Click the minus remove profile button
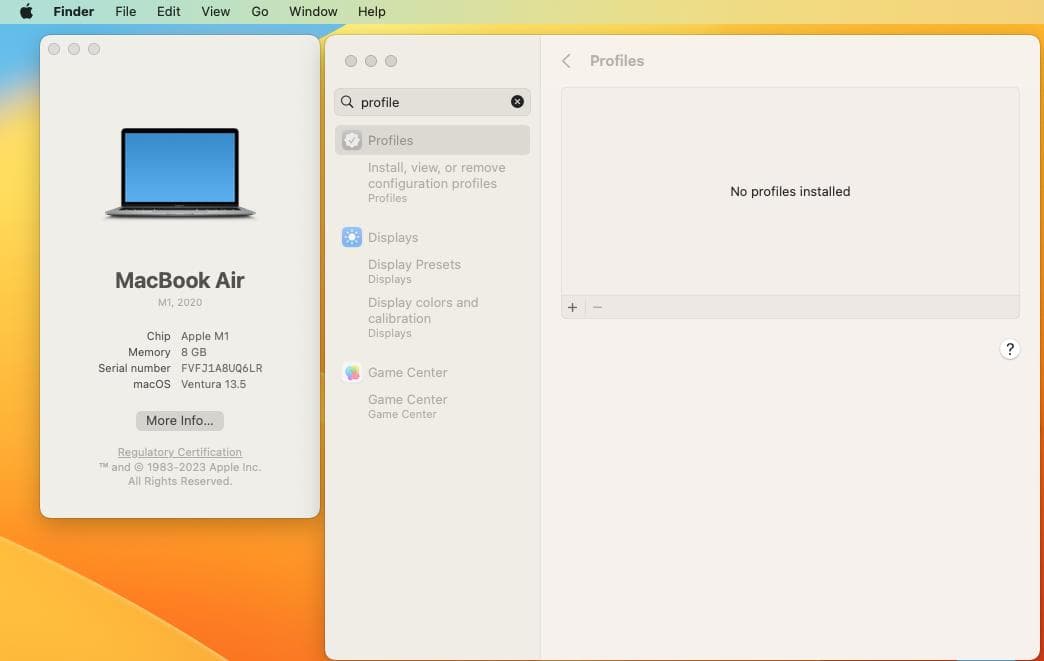The height and width of the screenshot is (661, 1044). (x=597, y=308)
